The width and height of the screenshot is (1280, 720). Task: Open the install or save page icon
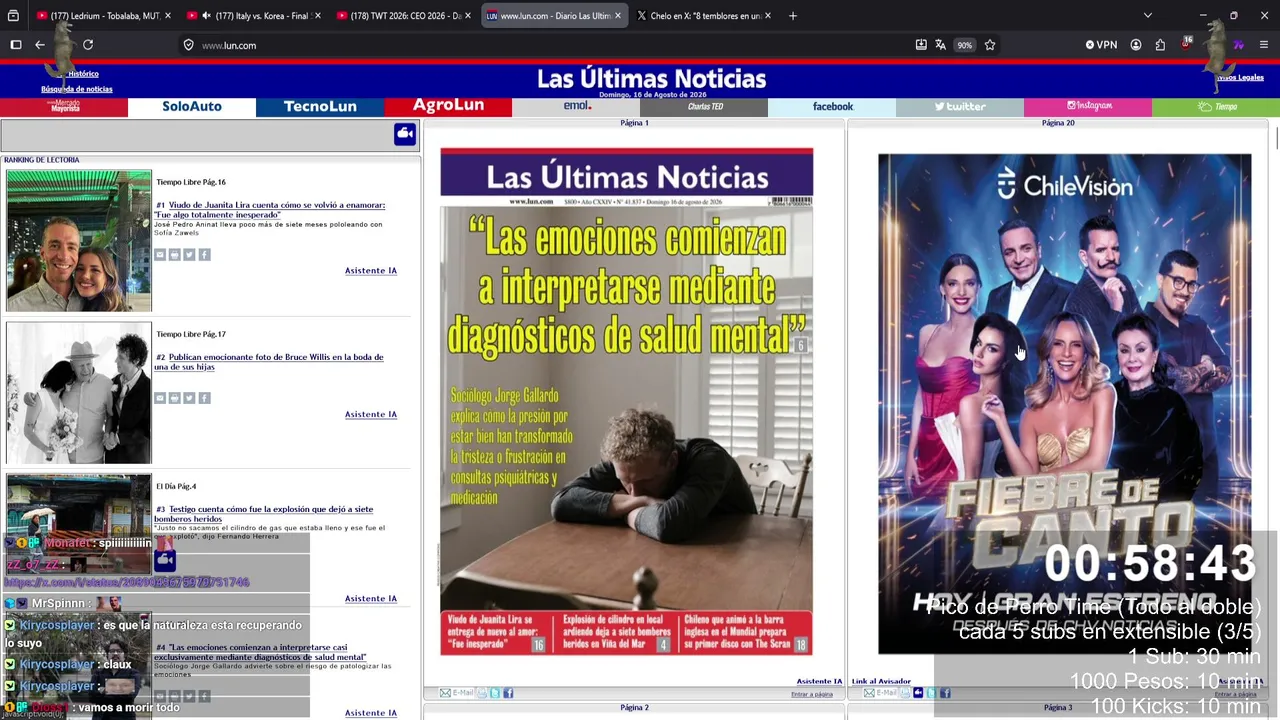point(921,45)
